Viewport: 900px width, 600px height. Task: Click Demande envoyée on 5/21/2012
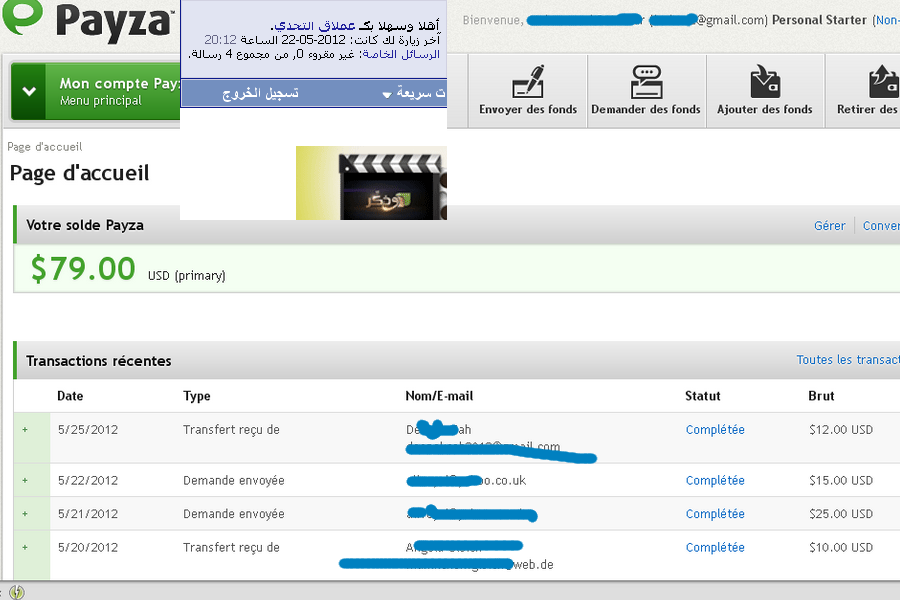[234, 514]
